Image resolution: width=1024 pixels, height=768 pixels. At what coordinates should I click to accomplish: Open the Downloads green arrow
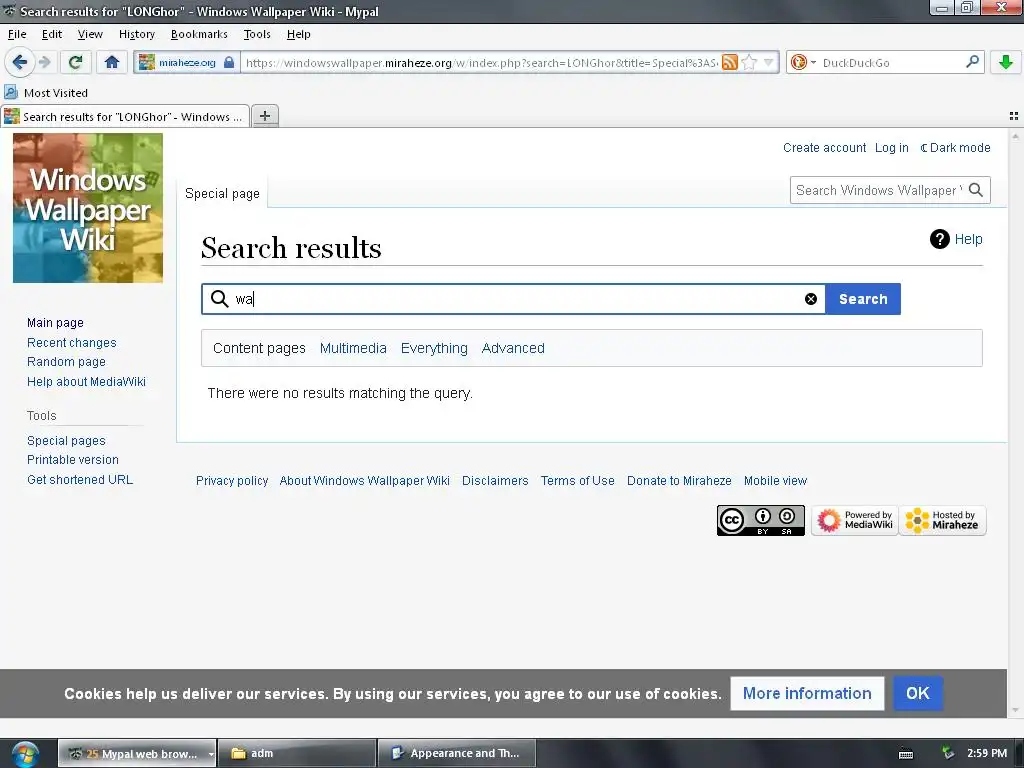pos(1006,63)
